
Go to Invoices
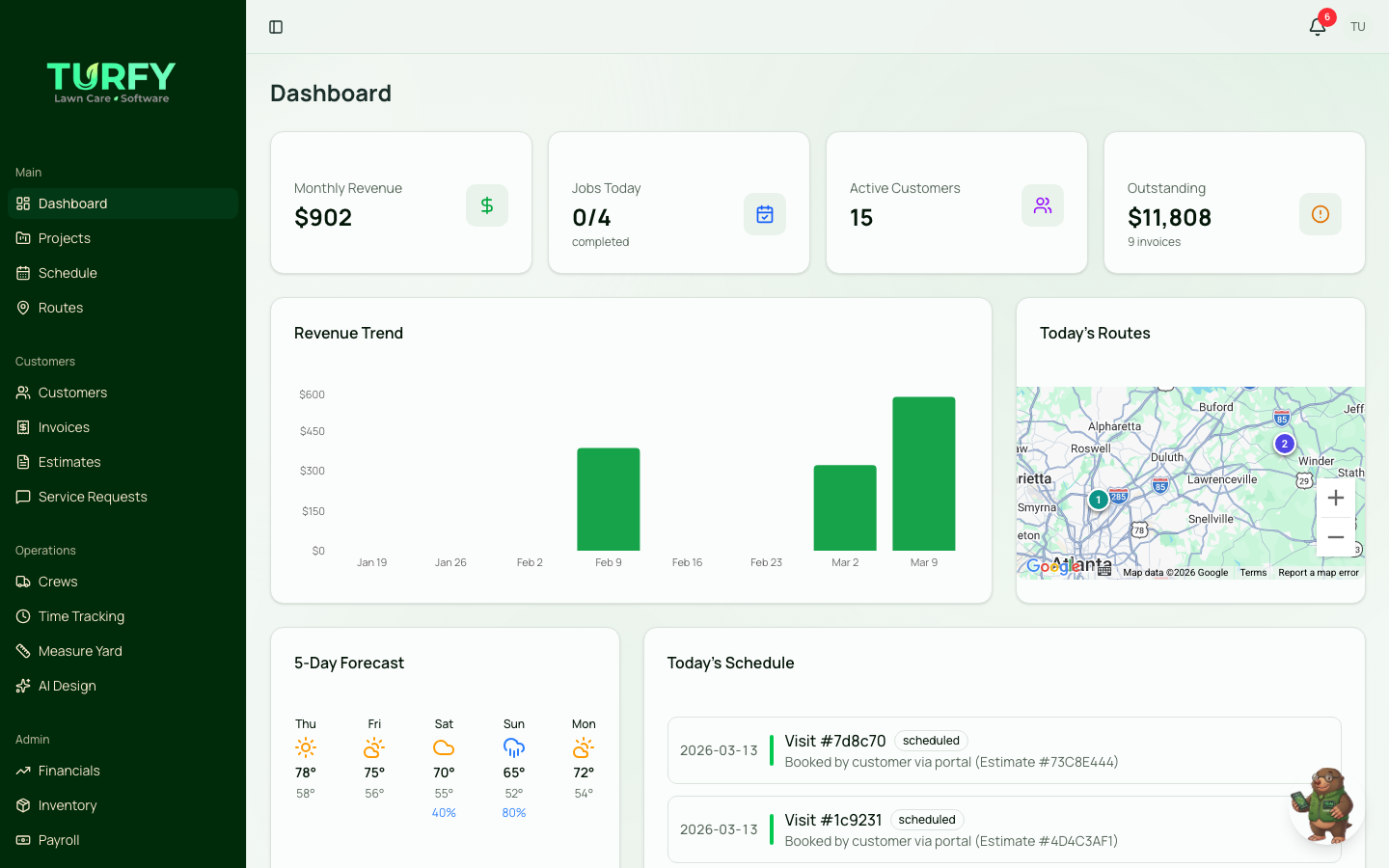(x=123, y=427)
